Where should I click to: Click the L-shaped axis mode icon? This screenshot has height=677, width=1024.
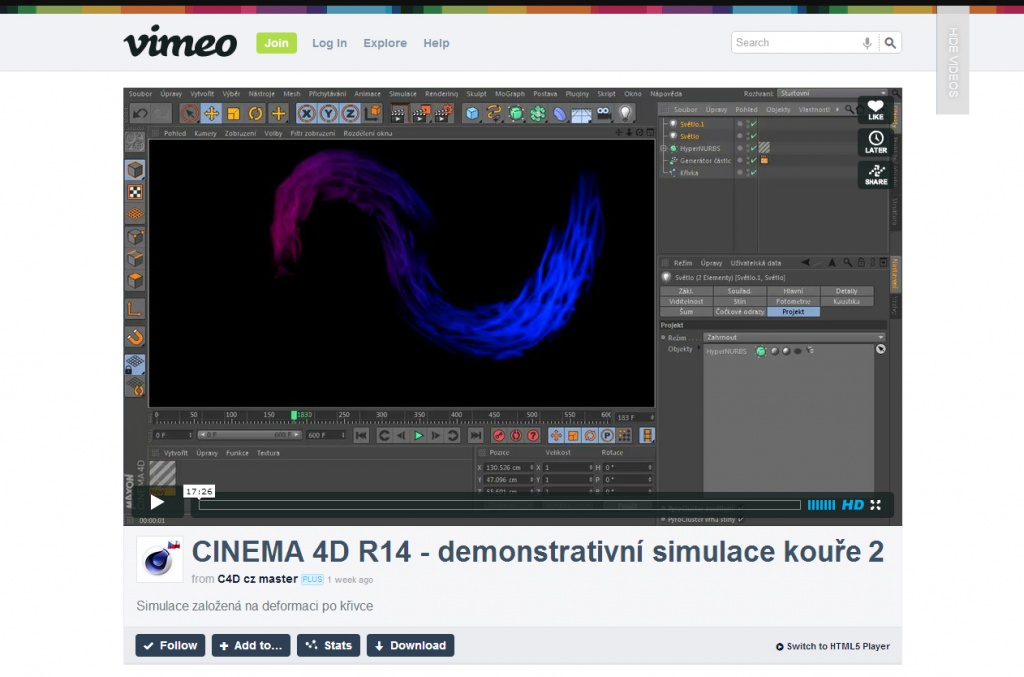tap(135, 308)
